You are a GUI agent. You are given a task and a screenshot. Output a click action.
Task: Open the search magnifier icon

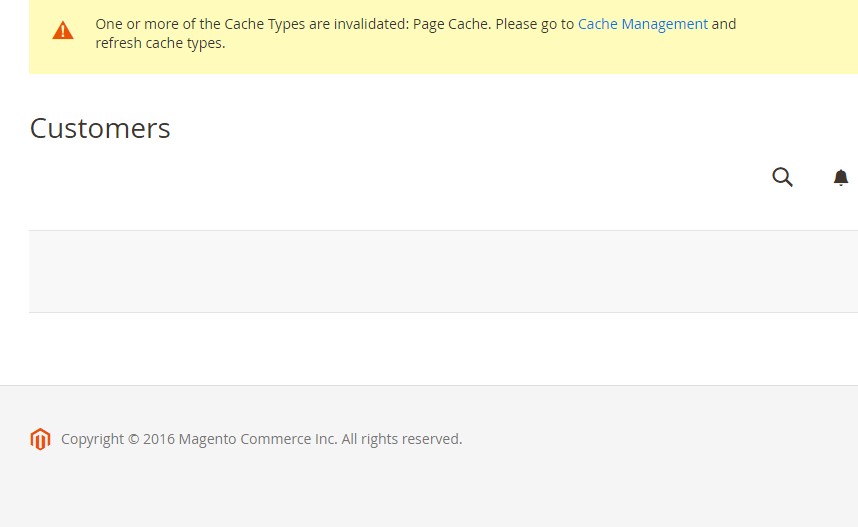[x=782, y=177]
